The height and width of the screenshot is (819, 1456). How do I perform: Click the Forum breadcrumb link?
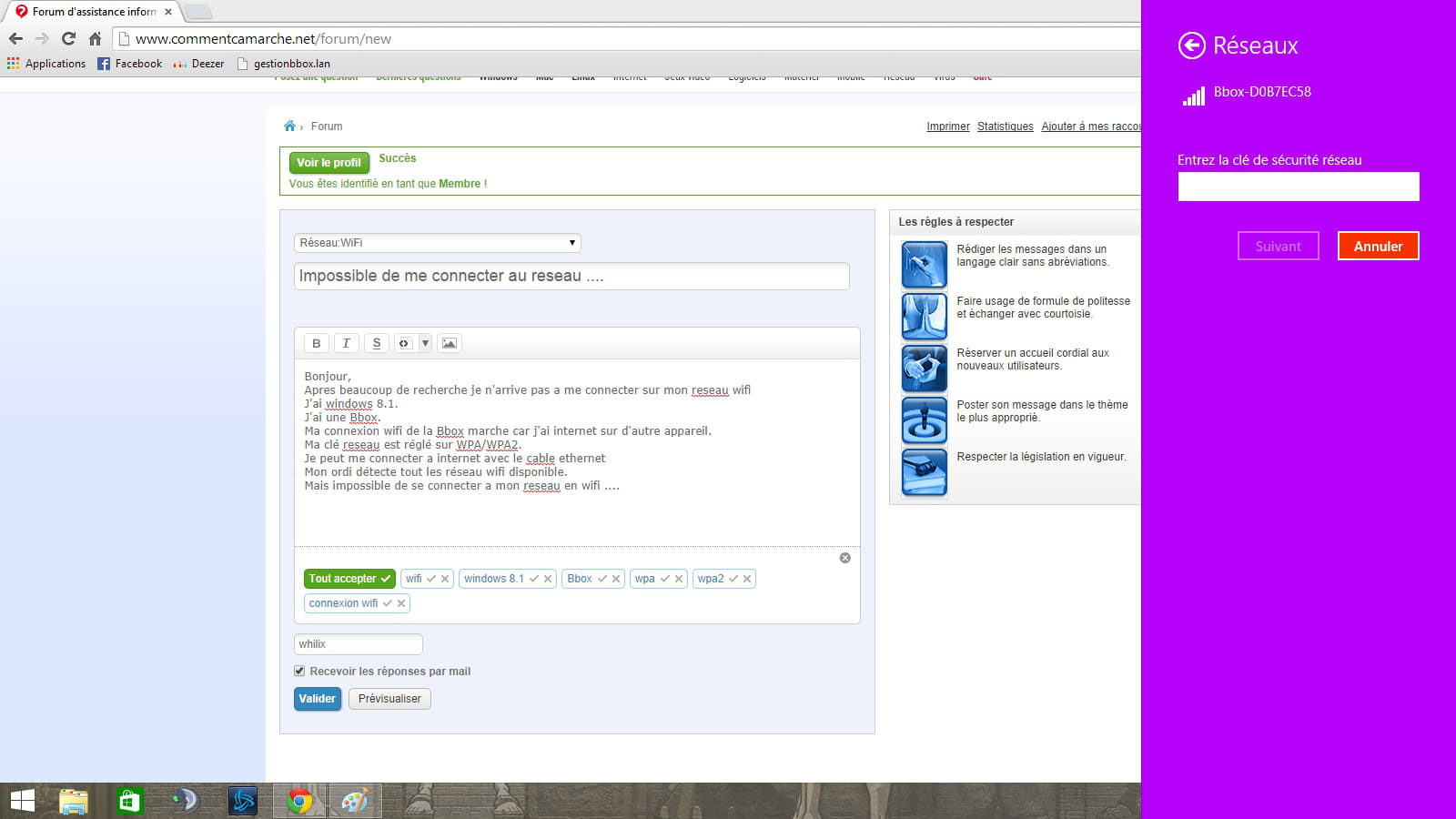(x=327, y=126)
